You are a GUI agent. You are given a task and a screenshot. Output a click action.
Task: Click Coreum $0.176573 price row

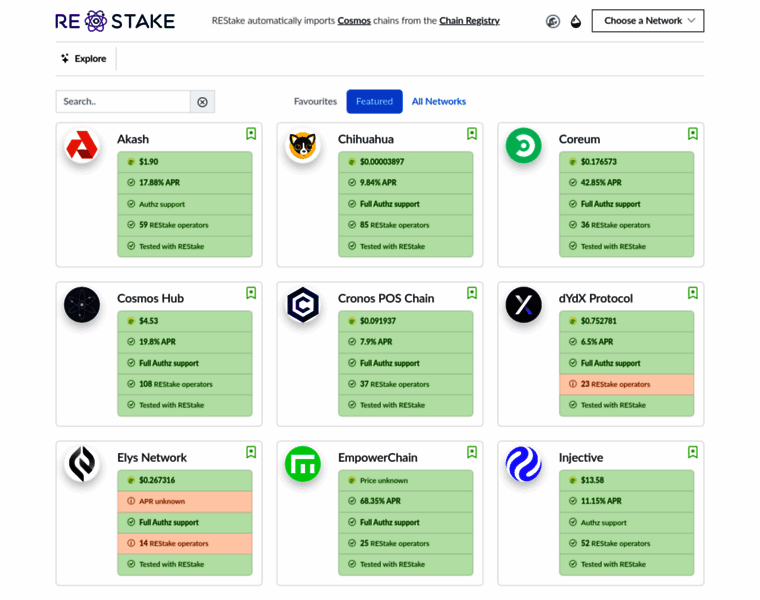626,162
